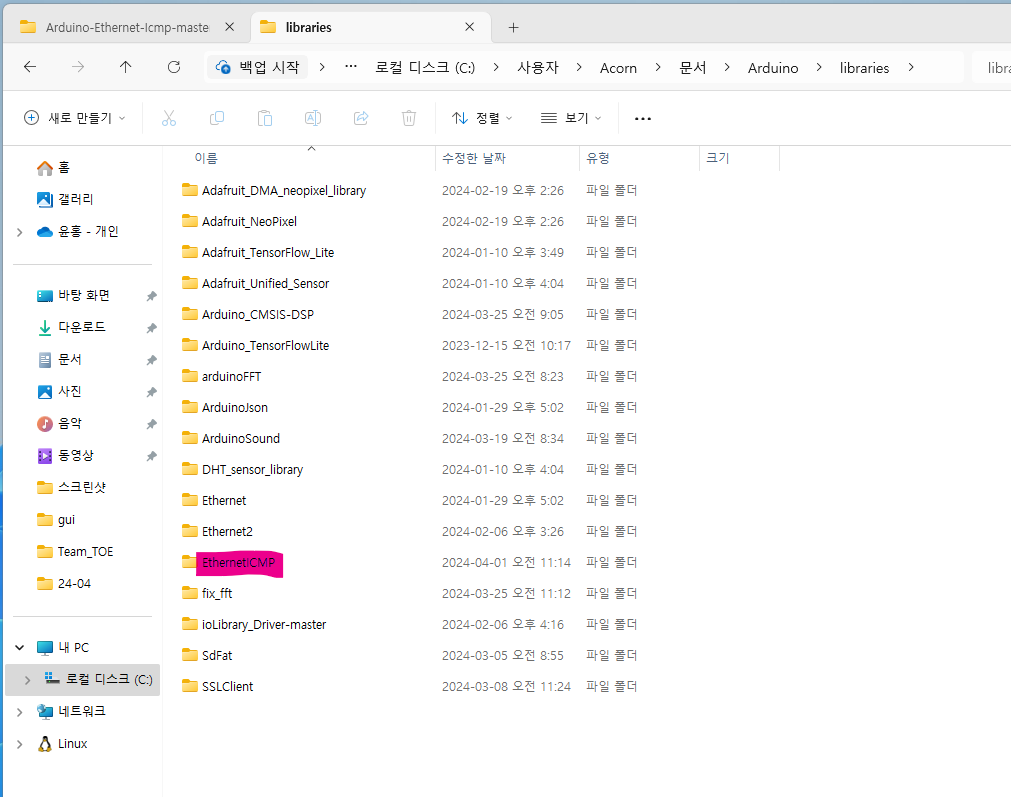
Task: Click the Paste clipboard icon
Action: click(265, 118)
